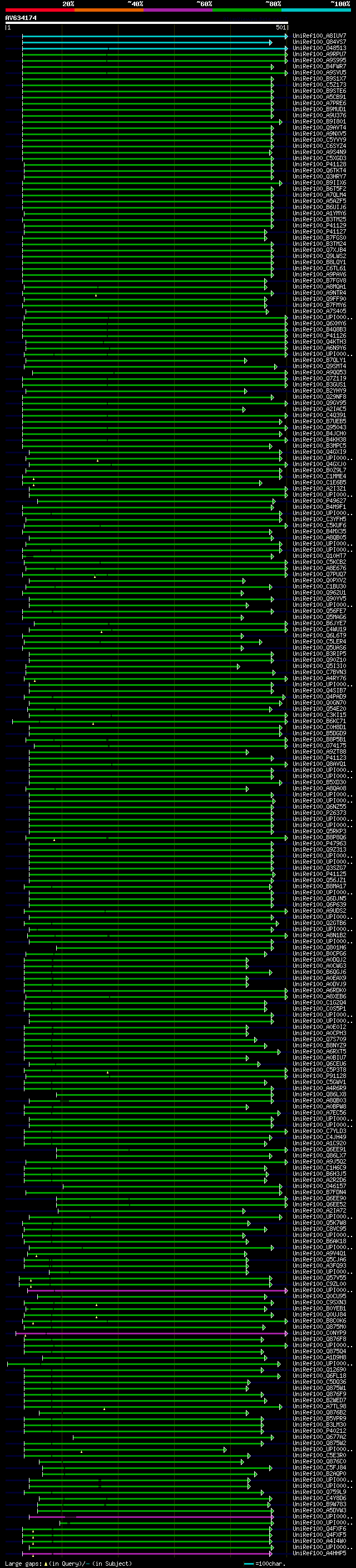The image size is (356, 1568).
Task: Open hit UniRef100_B7QLY1
Action: 319,360
